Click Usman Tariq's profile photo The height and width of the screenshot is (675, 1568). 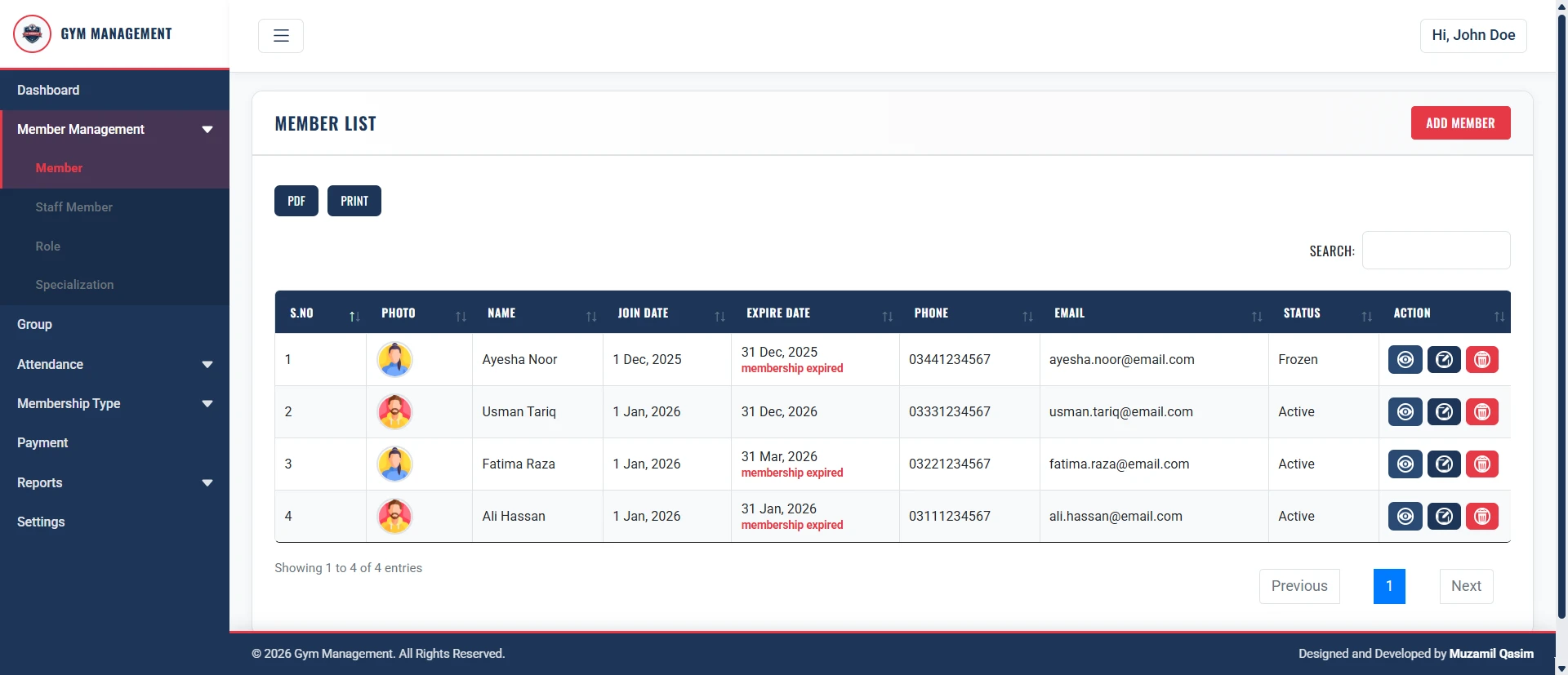click(394, 411)
